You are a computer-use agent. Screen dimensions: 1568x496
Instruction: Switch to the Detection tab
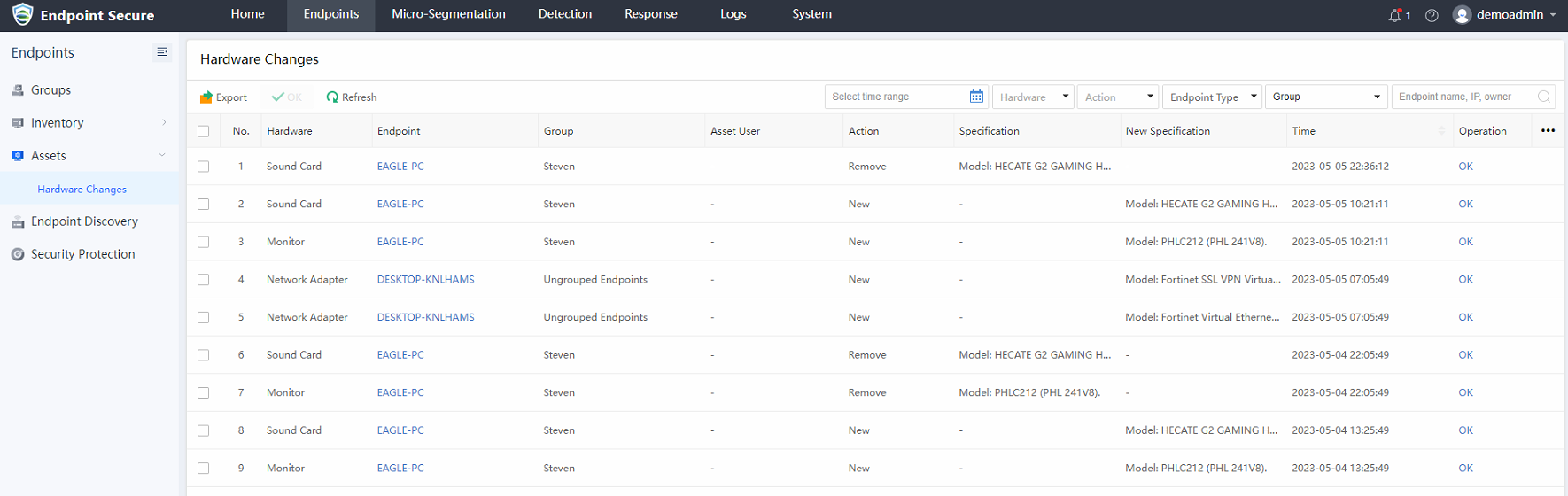pos(564,14)
